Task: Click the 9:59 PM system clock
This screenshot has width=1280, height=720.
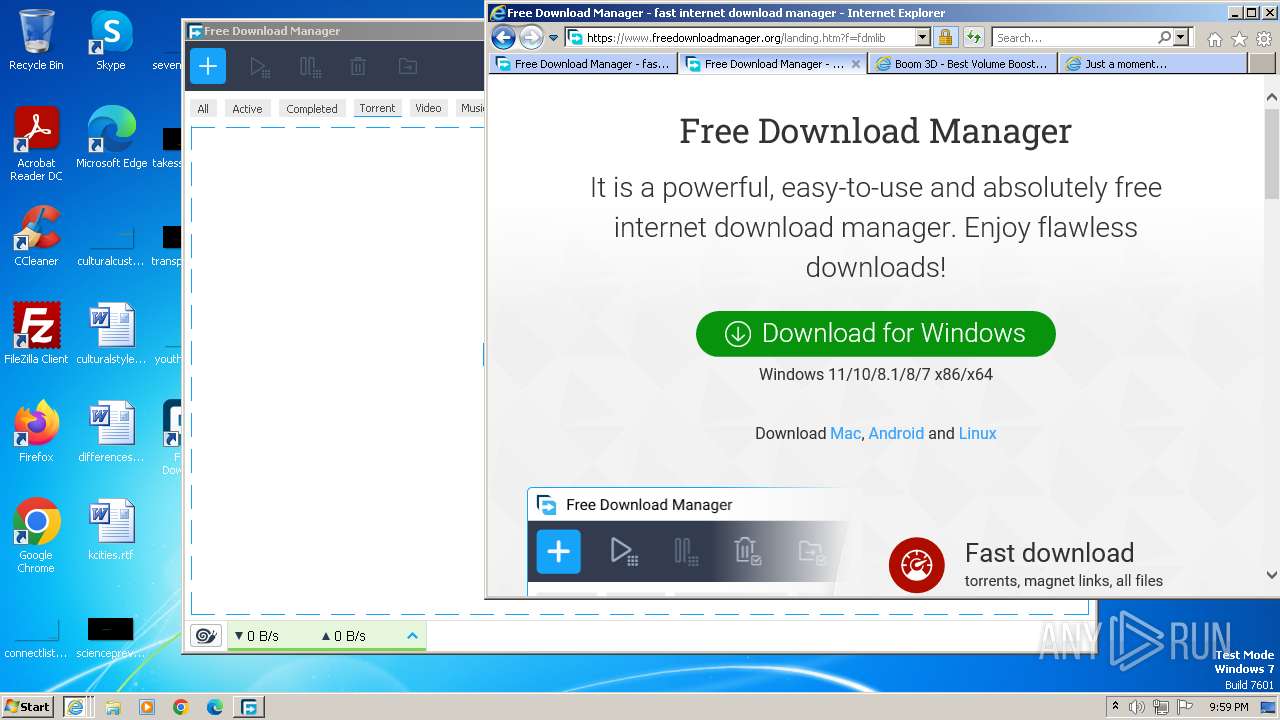Action: point(1228,707)
